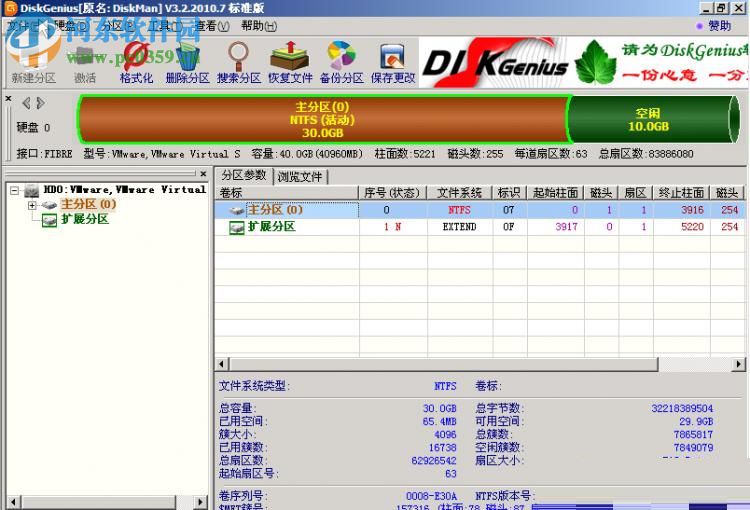Click the total bytes value 32218389504
This screenshot has height=510, width=750.
682,409
